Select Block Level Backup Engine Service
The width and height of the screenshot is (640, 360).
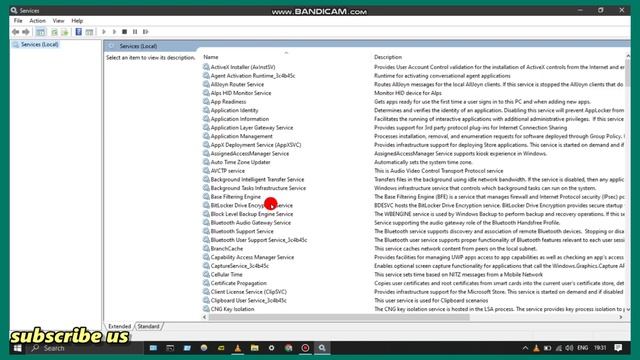(251, 214)
